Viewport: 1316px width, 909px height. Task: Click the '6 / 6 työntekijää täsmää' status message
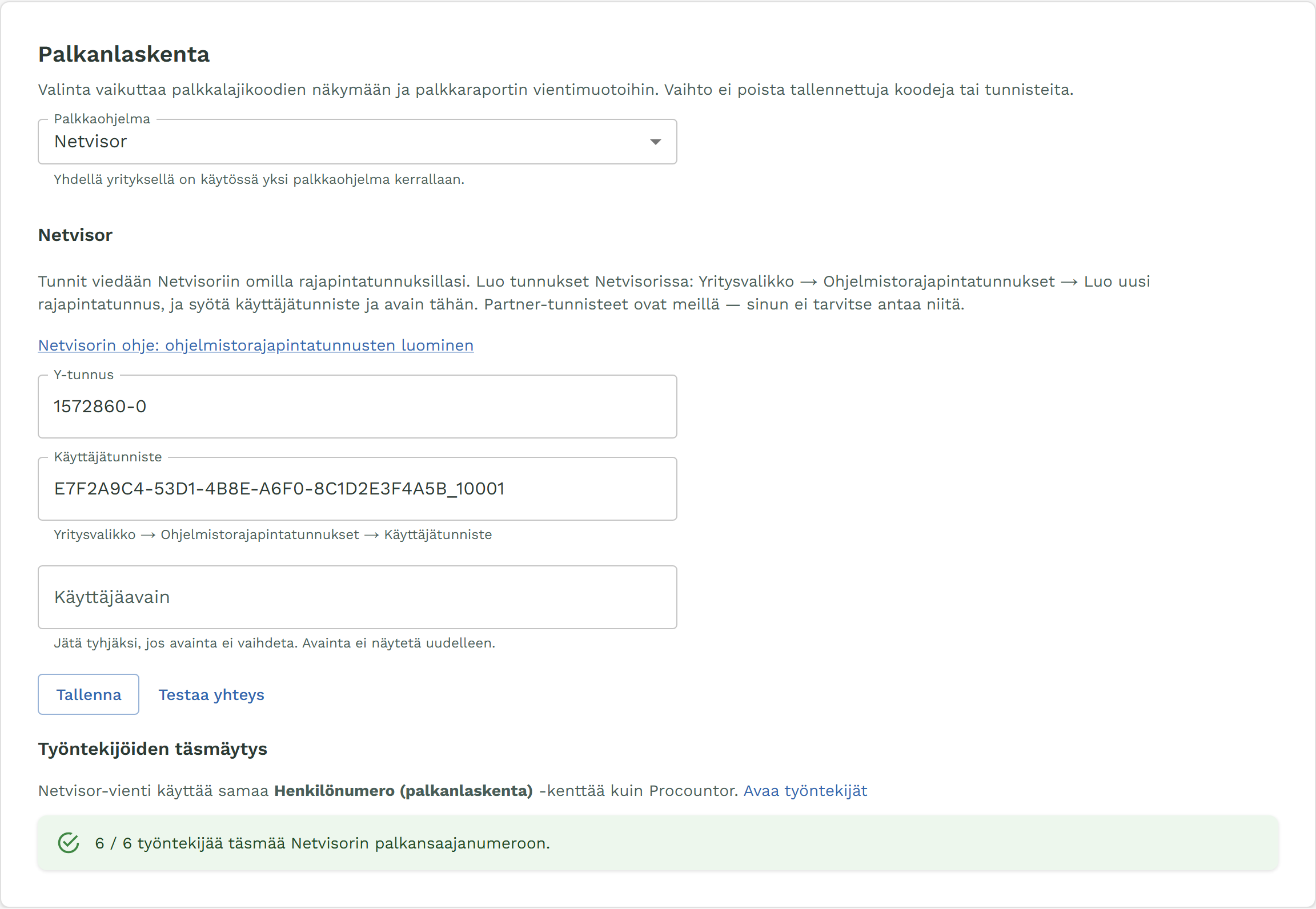(323, 843)
